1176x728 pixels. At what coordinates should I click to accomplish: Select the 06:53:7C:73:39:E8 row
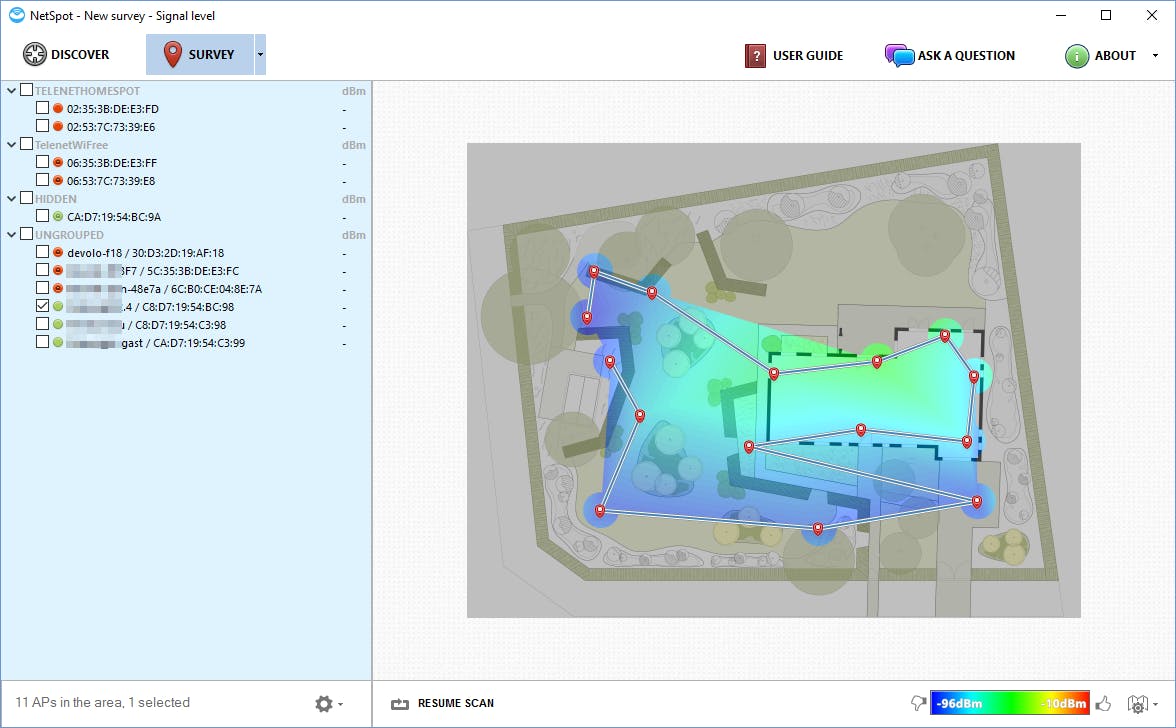(x=186, y=181)
